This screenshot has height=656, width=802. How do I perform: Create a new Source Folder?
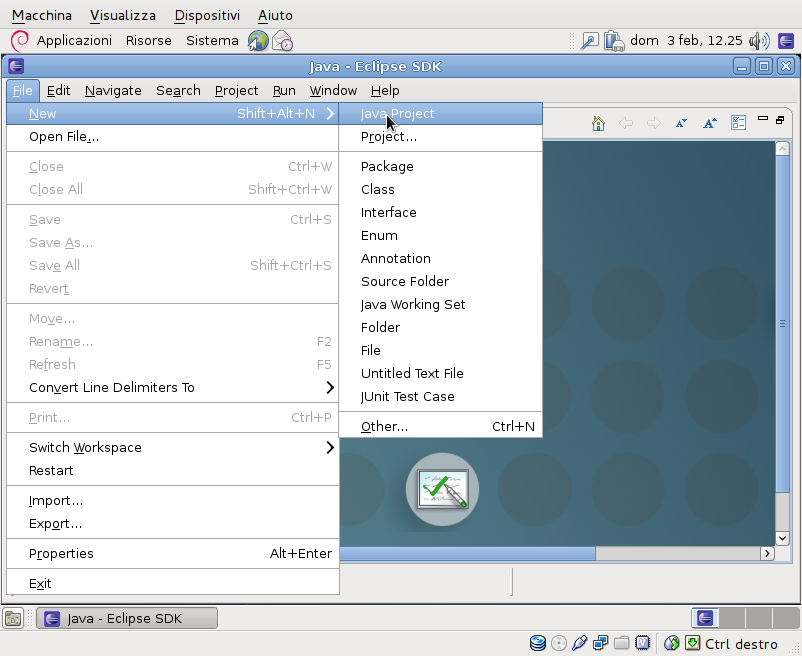click(x=440, y=282)
